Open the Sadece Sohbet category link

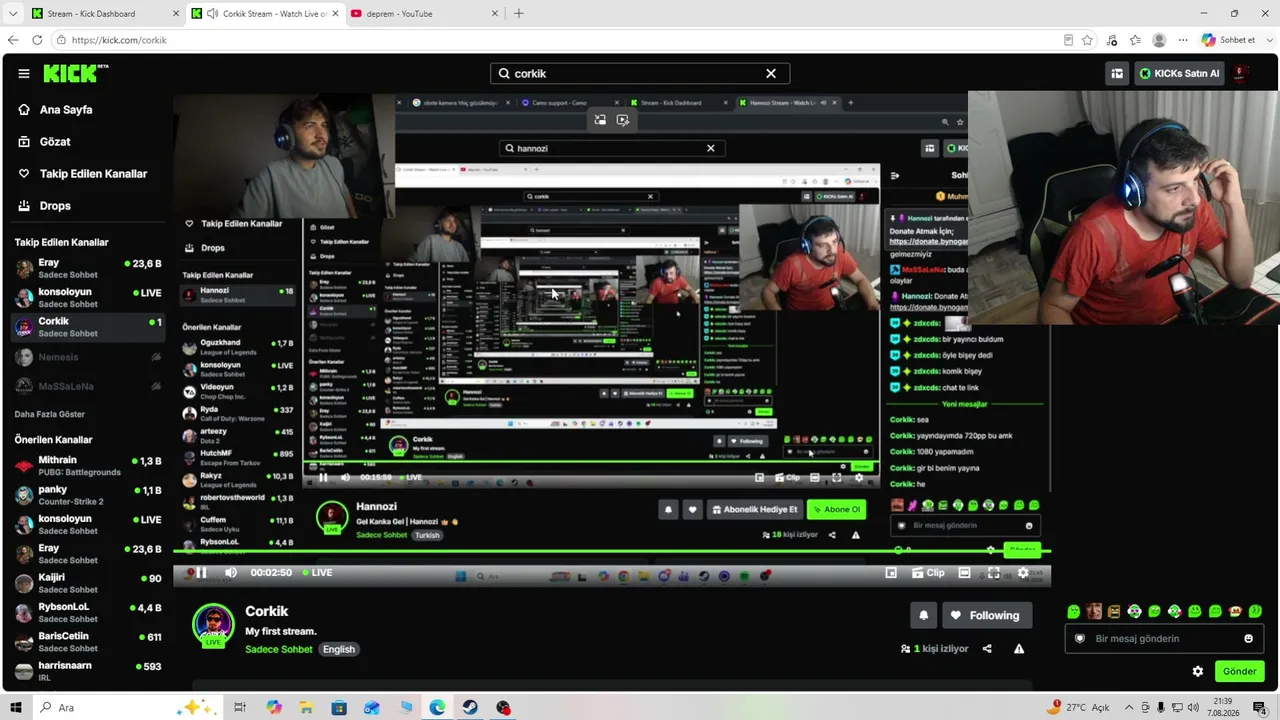(279, 649)
